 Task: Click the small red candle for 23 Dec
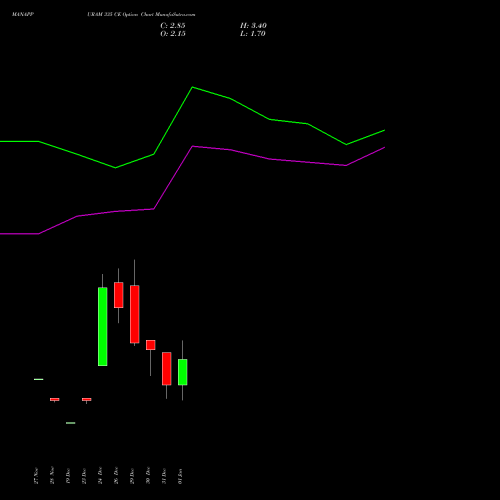click(87, 399)
